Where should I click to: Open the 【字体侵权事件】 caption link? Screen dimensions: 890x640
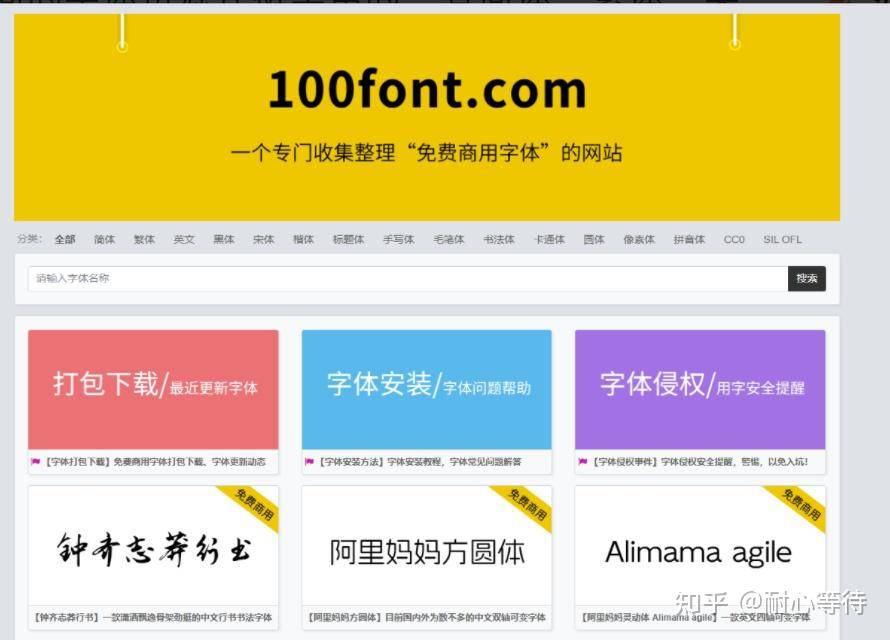click(699, 462)
